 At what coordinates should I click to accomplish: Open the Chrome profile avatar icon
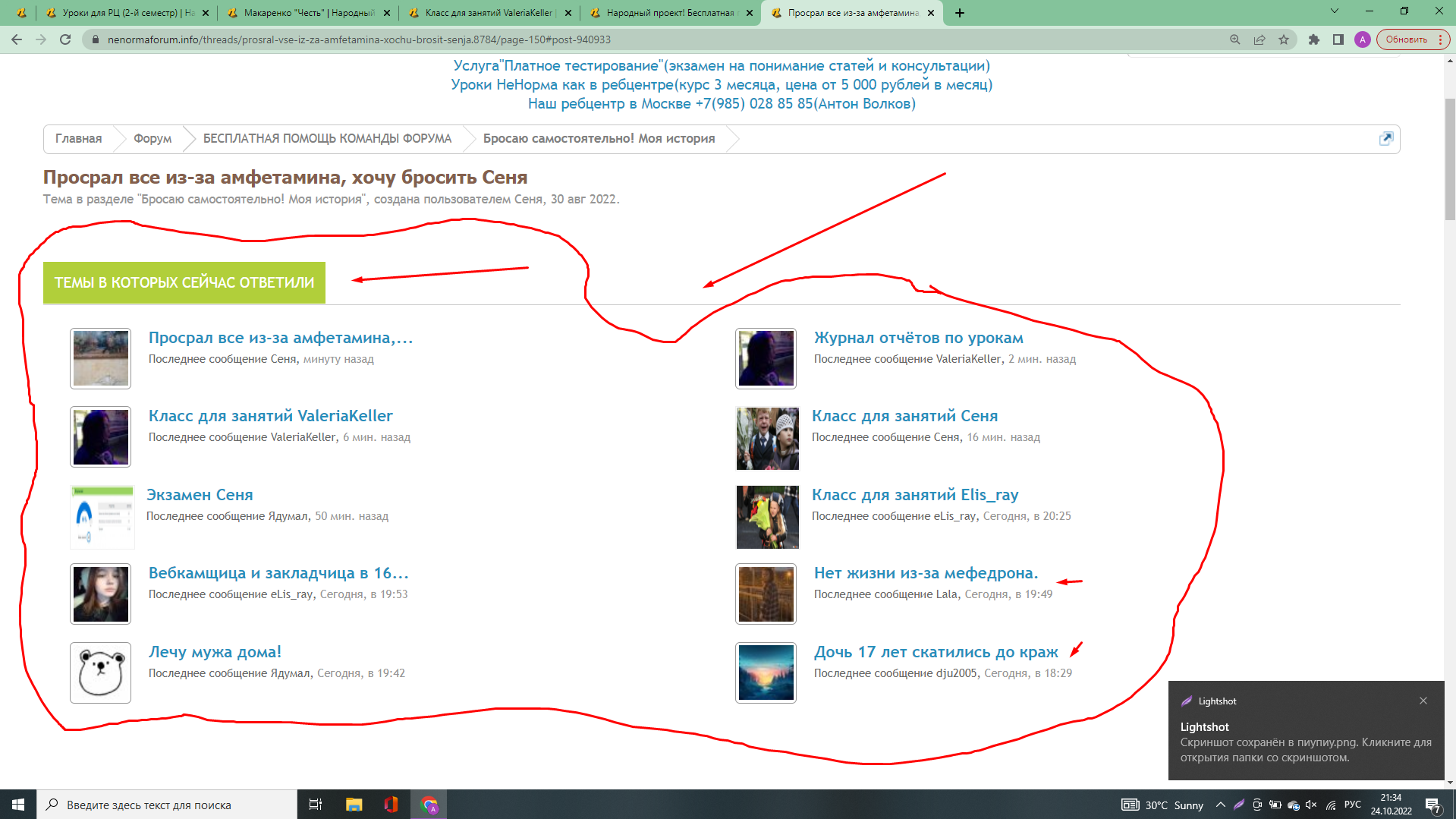1363,39
